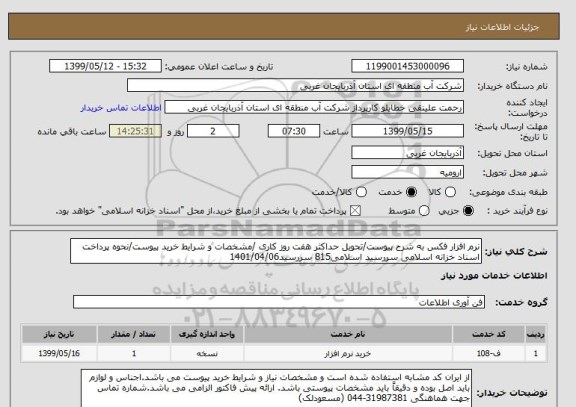
Task: Click the deadline time field 07:30
Action: tap(294, 131)
